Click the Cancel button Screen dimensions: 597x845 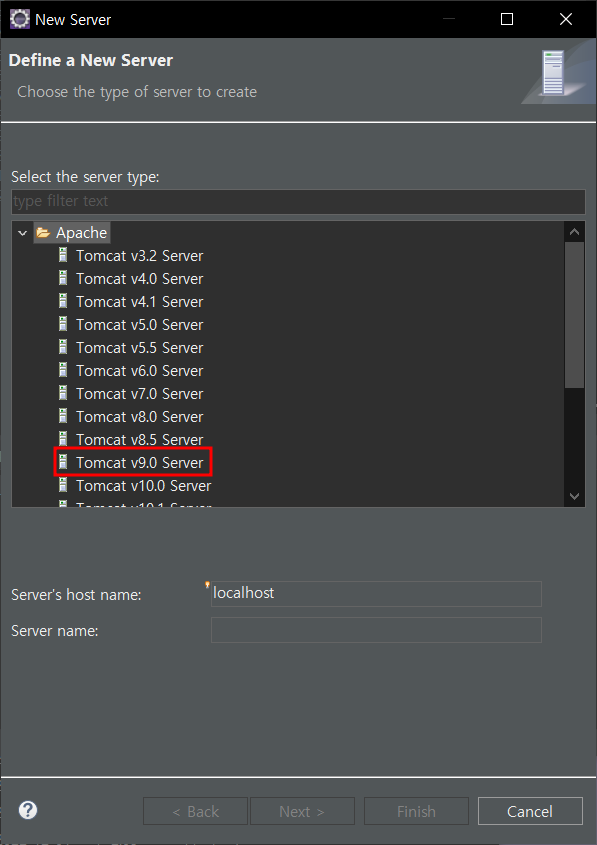[x=530, y=811]
